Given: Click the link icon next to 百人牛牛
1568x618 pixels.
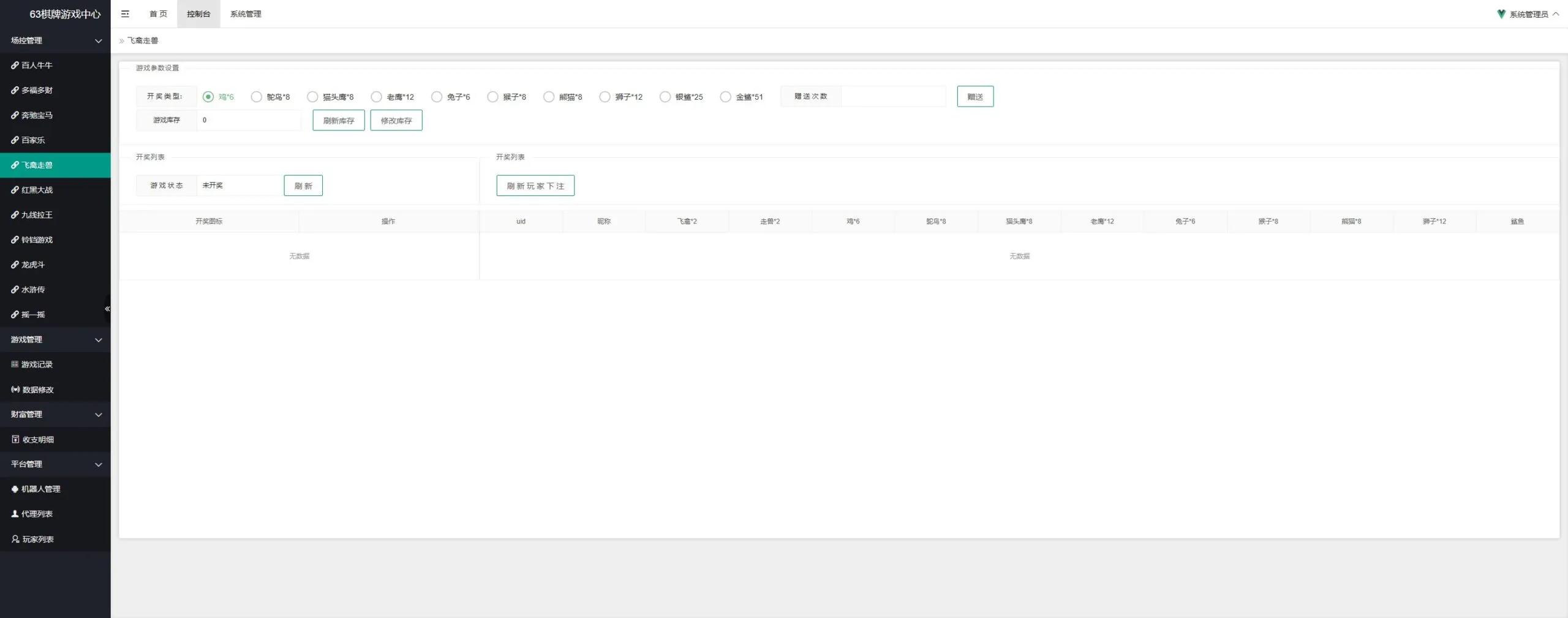Looking at the screenshot, I should tap(15, 65).
